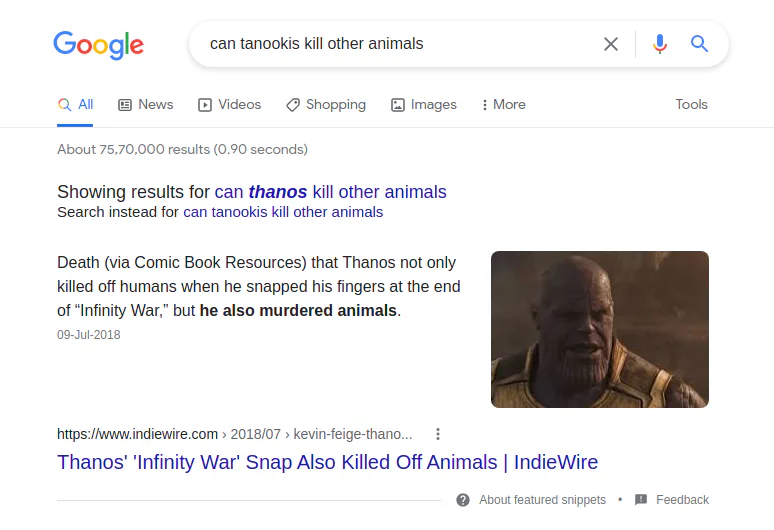Switch to the Videos tab
This screenshot has height=530, width=774.
pyautogui.click(x=229, y=104)
